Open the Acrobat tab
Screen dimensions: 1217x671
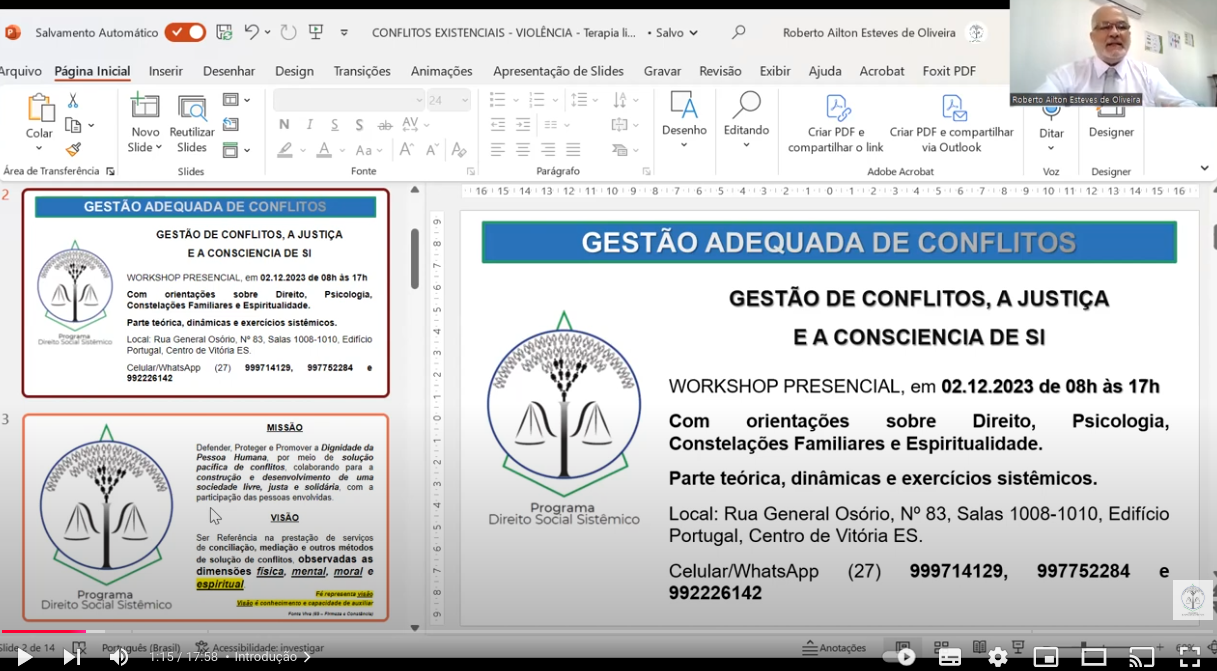point(882,71)
